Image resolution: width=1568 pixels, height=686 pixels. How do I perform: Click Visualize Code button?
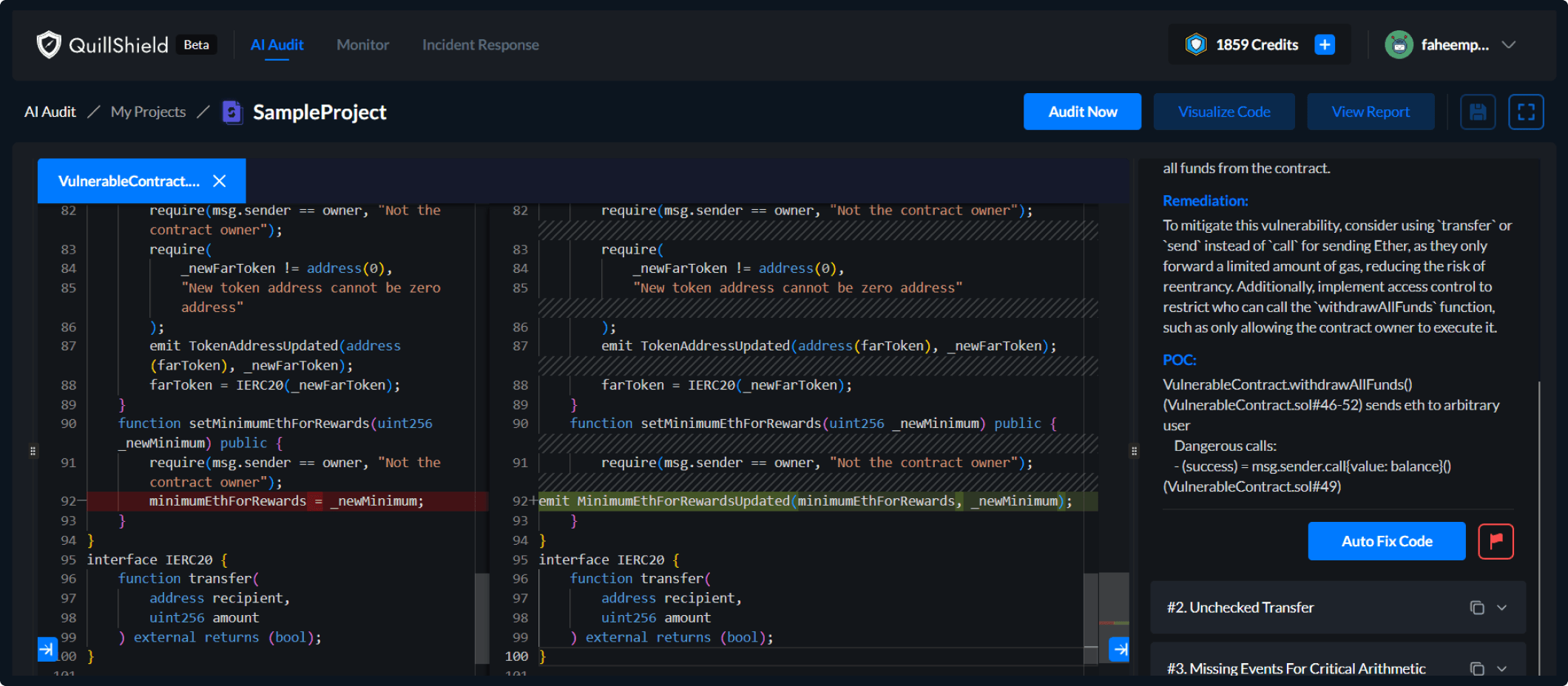click(x=1224, y=112)
